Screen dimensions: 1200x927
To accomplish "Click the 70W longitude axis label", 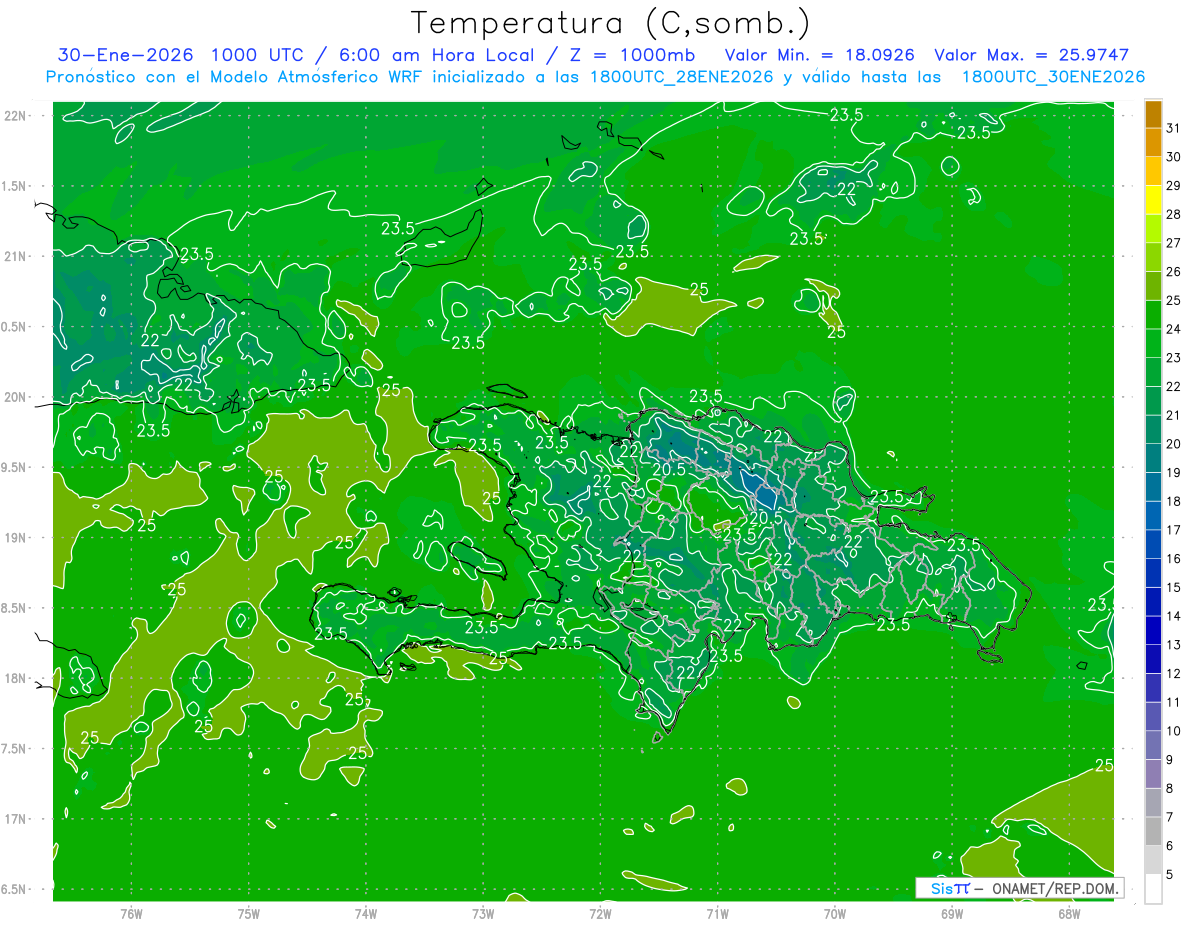I will coord(835,914).
